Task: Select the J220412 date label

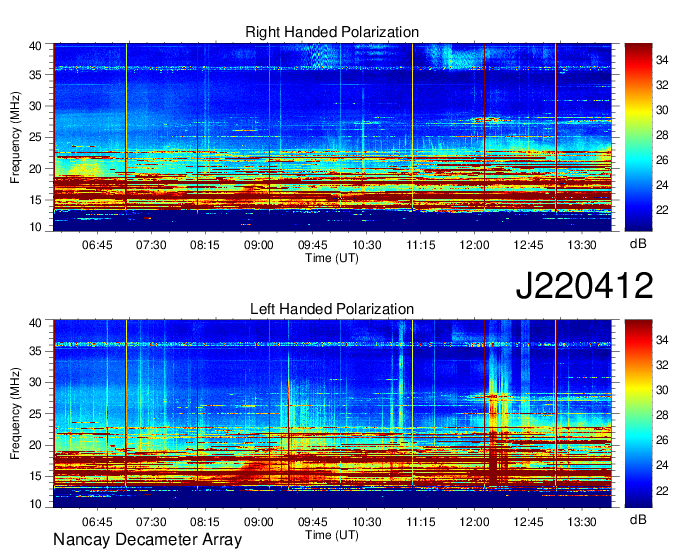Action: pyautogui.click(x=584, y=286)
